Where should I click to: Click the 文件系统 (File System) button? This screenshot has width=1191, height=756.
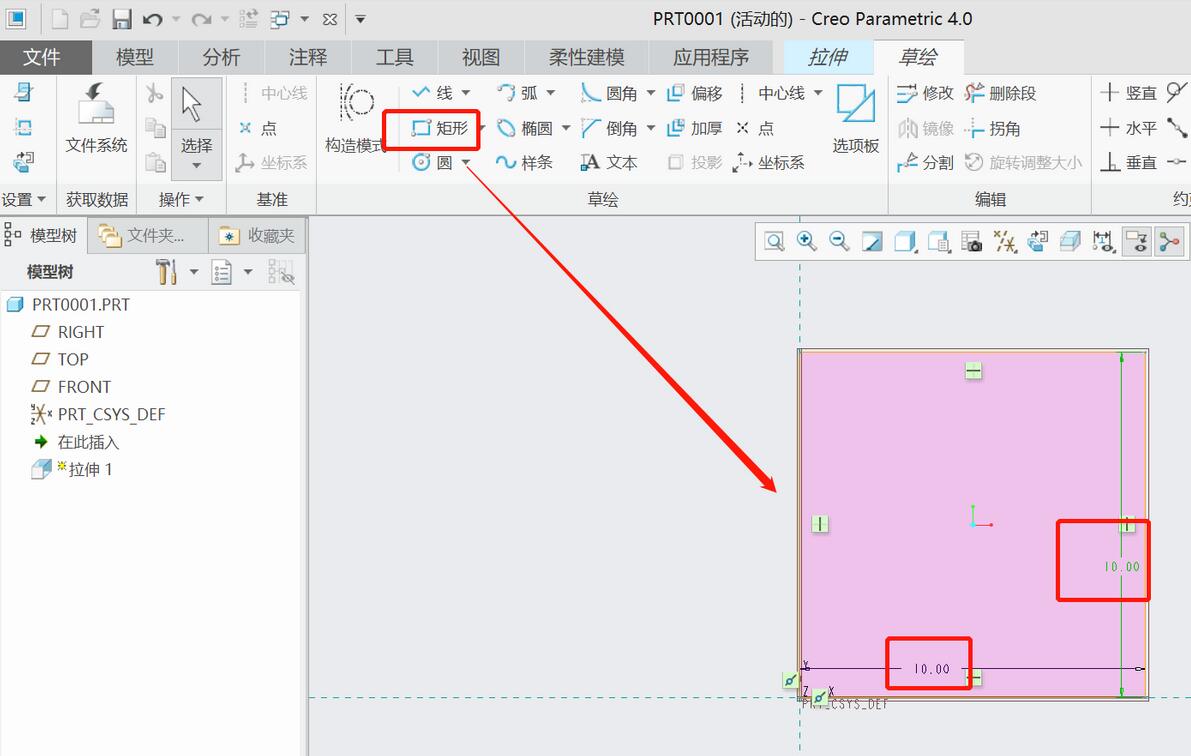(x=96, y=118)
